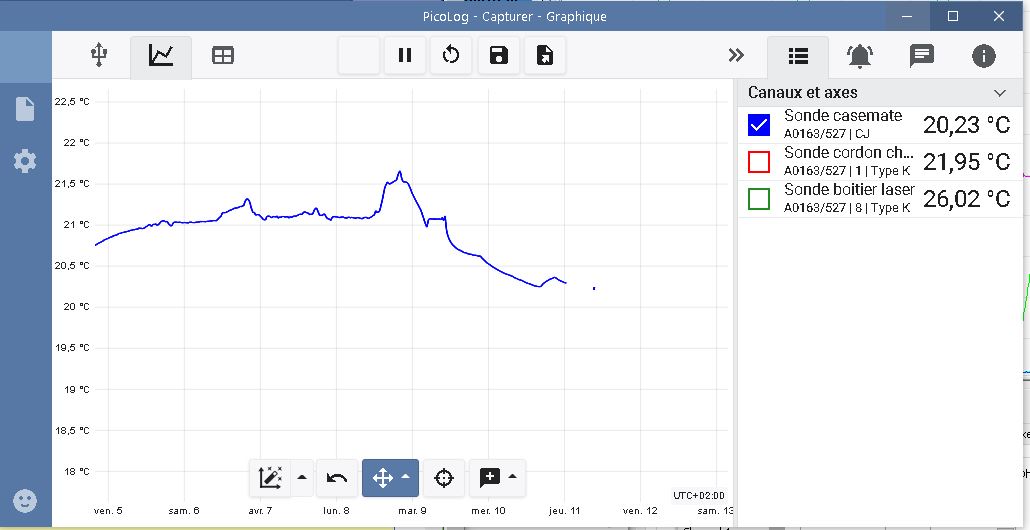Collapse the Canaux et axes section
Image resolution: width=1030 pixels, height=530 pixels.
(1000, 93)
